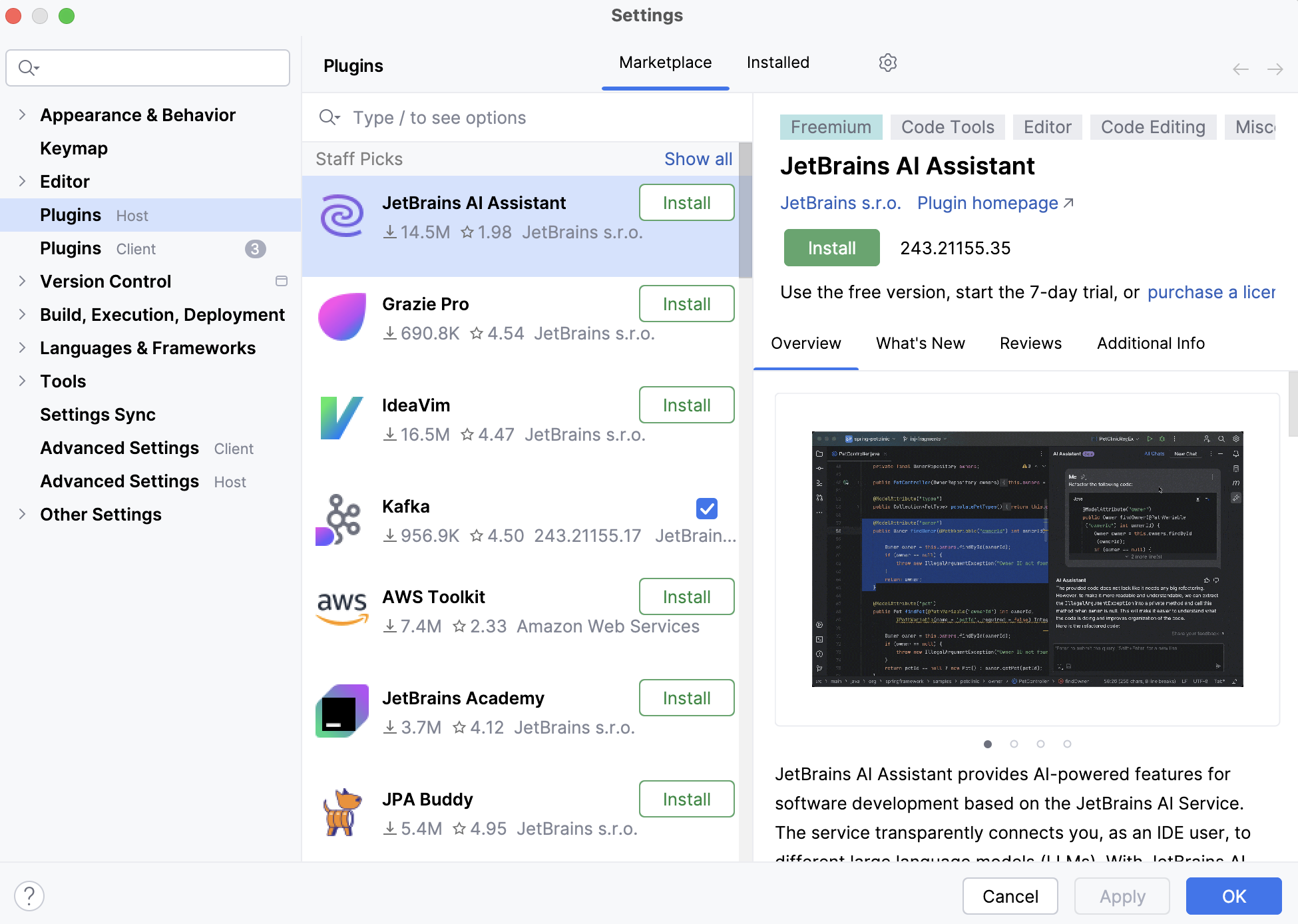Expand Languages & Frameworks section
The image size is (1298, 924).
tap(22, 348)
